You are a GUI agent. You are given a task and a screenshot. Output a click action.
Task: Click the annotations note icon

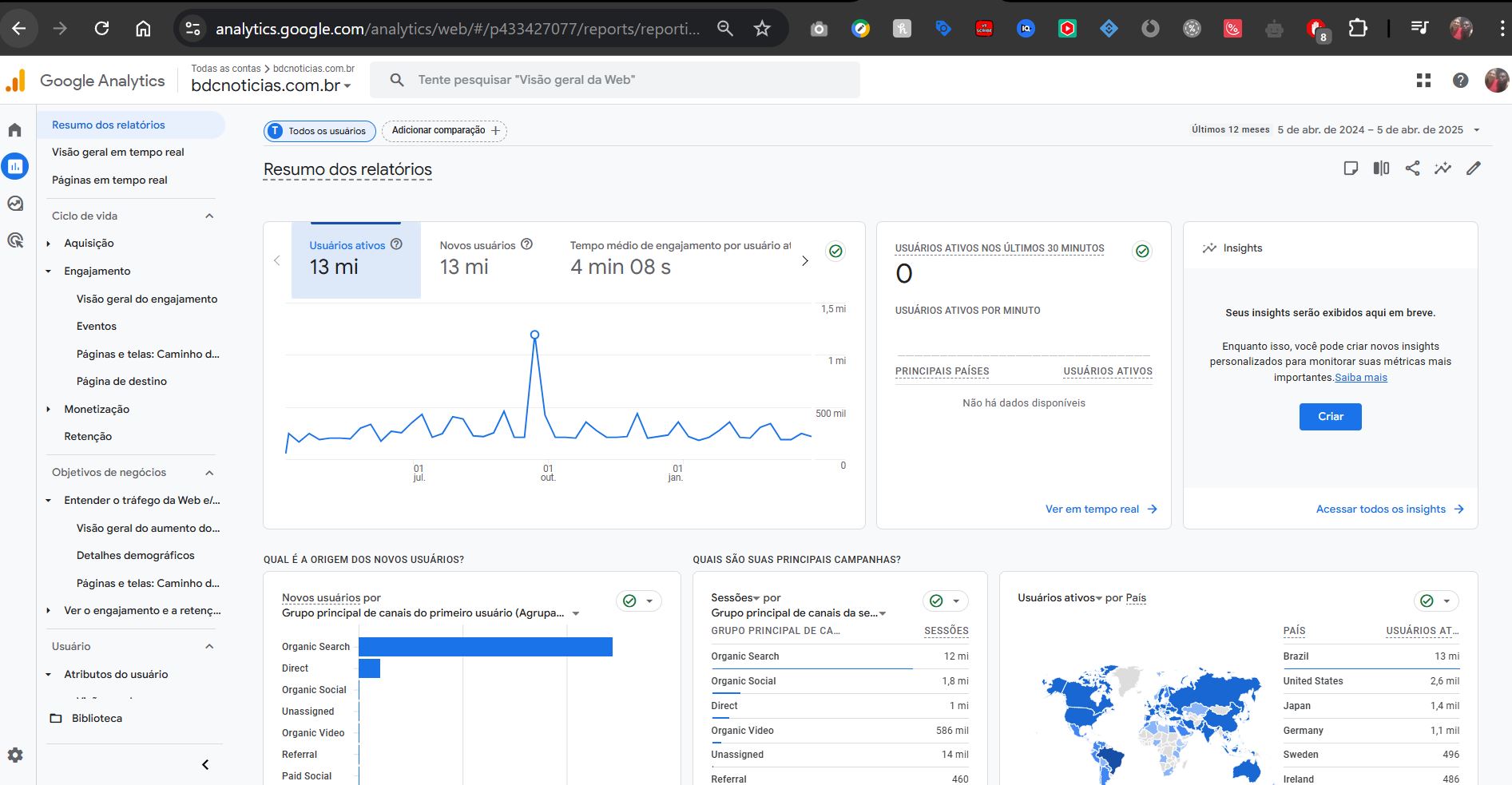[1351, 168]
